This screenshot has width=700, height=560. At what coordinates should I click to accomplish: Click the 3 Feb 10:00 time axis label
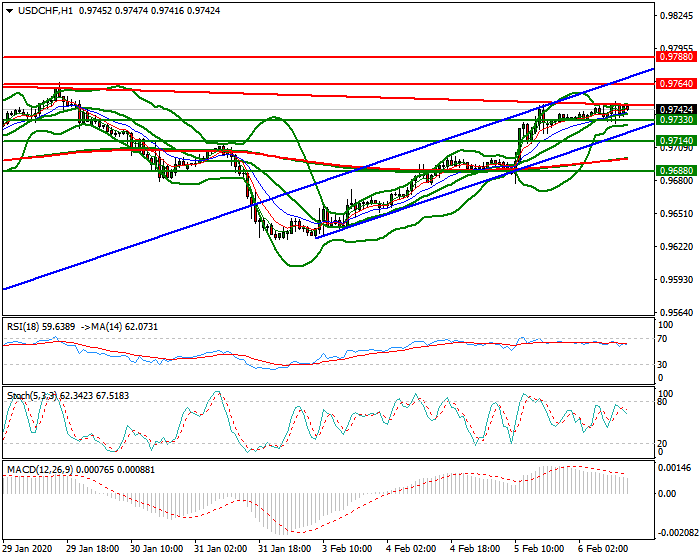348,548
